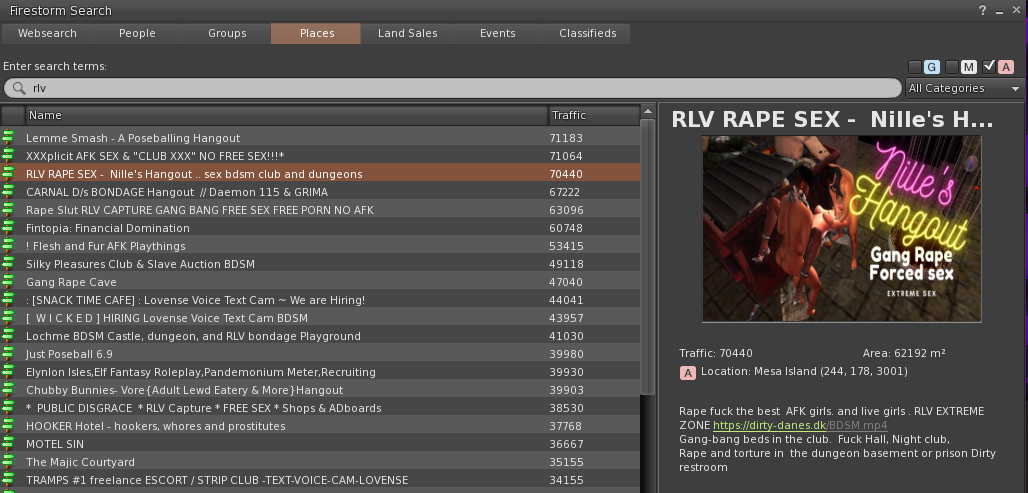Select The Majic Courtyard row
Image resolution: width=1028 pixels, height=493 pixels.
[320, 462]
